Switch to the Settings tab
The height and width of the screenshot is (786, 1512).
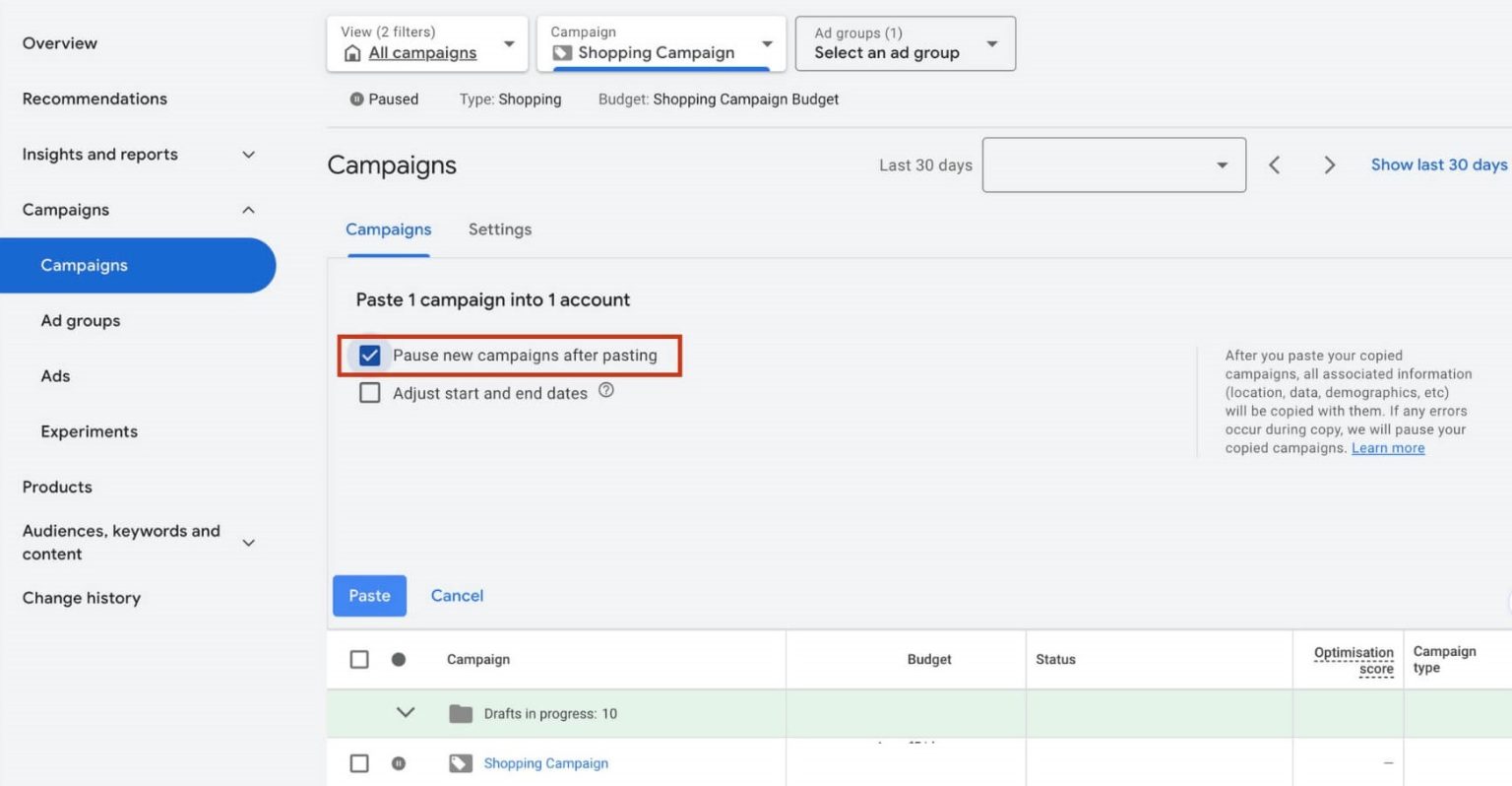pos(499,229)
